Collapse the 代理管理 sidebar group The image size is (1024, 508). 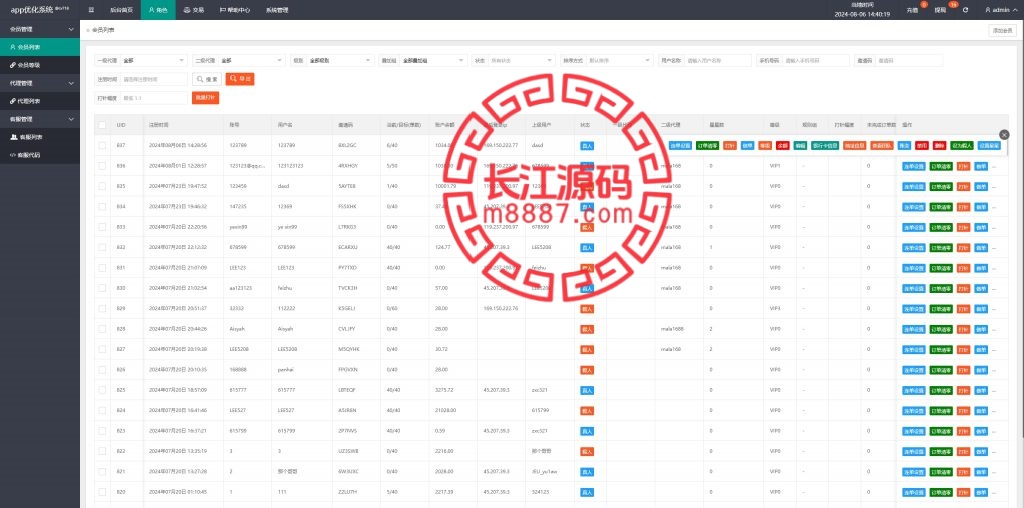40,84
